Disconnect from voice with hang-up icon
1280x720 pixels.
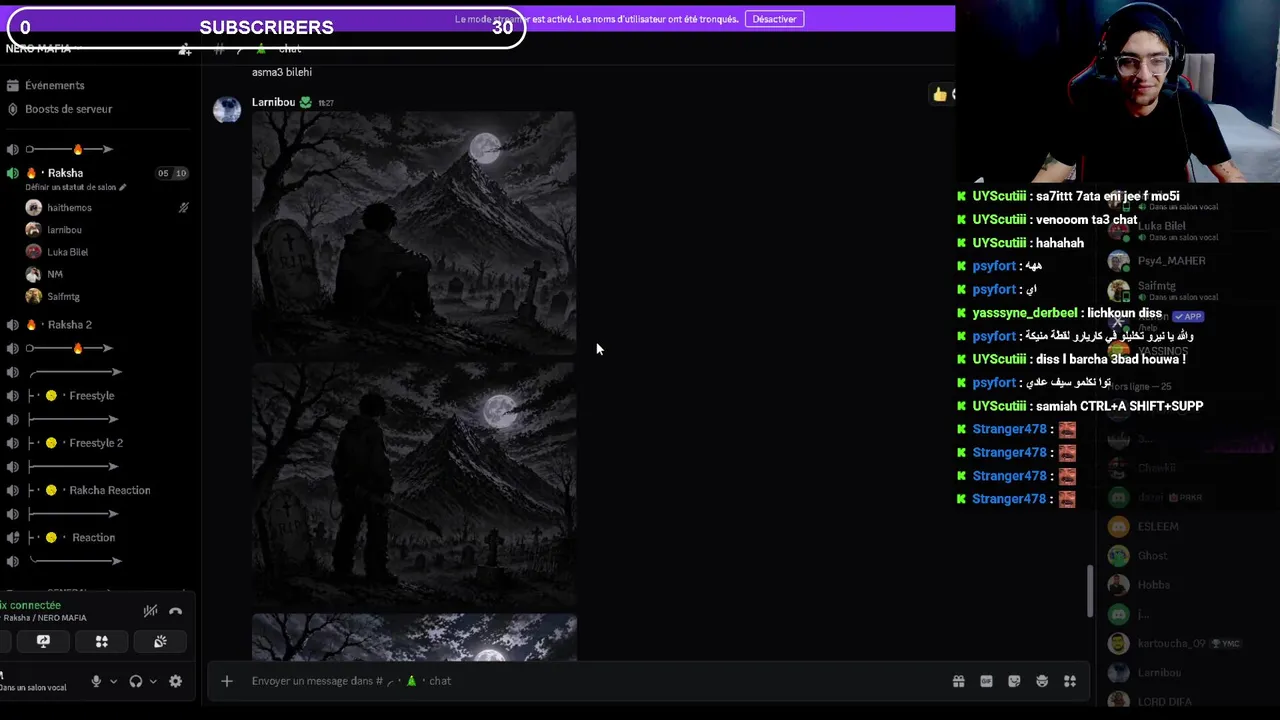pyautogui.click(x=176, y=611)
